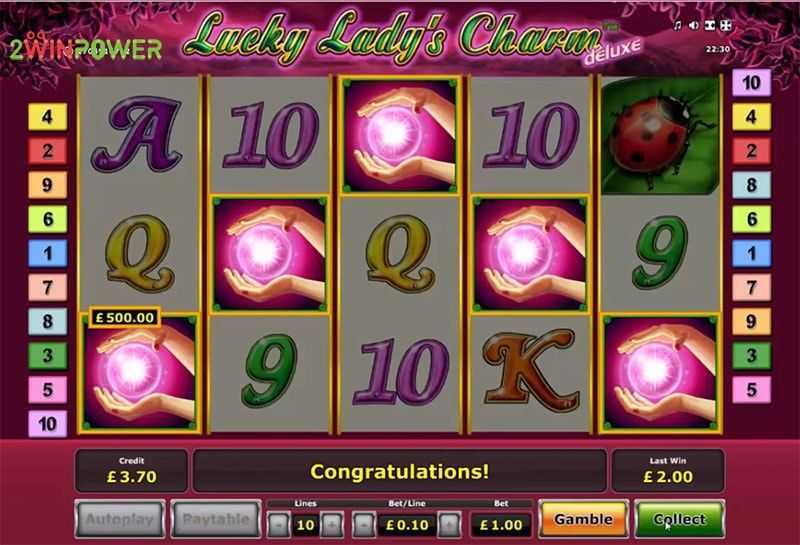Click the crystal ball showing £500.00
Image resolution: width=800 pixels, height=545 pixels.
[139, 373]
